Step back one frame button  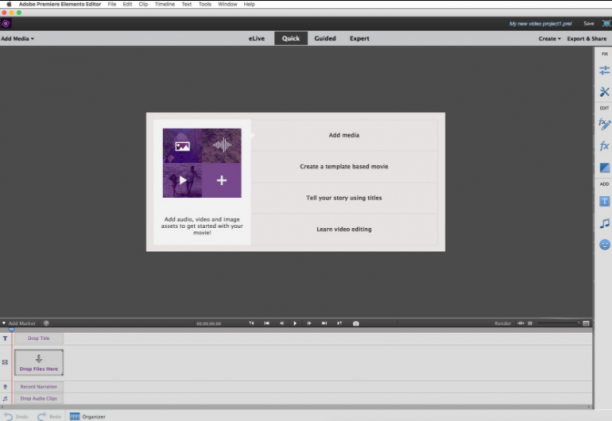point(281,323)
